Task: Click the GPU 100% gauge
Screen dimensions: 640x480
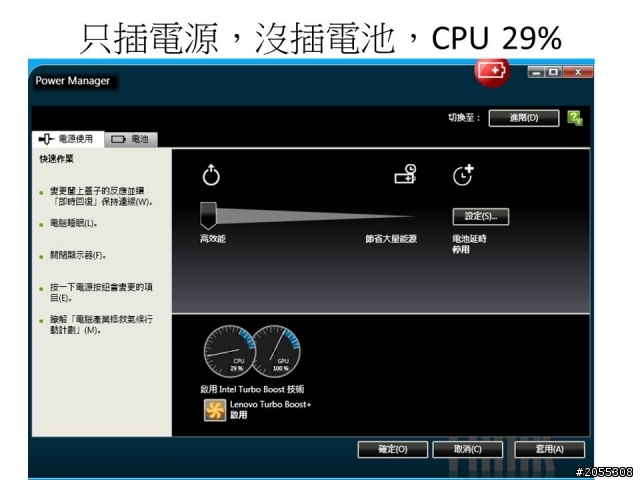Action: 276,351
